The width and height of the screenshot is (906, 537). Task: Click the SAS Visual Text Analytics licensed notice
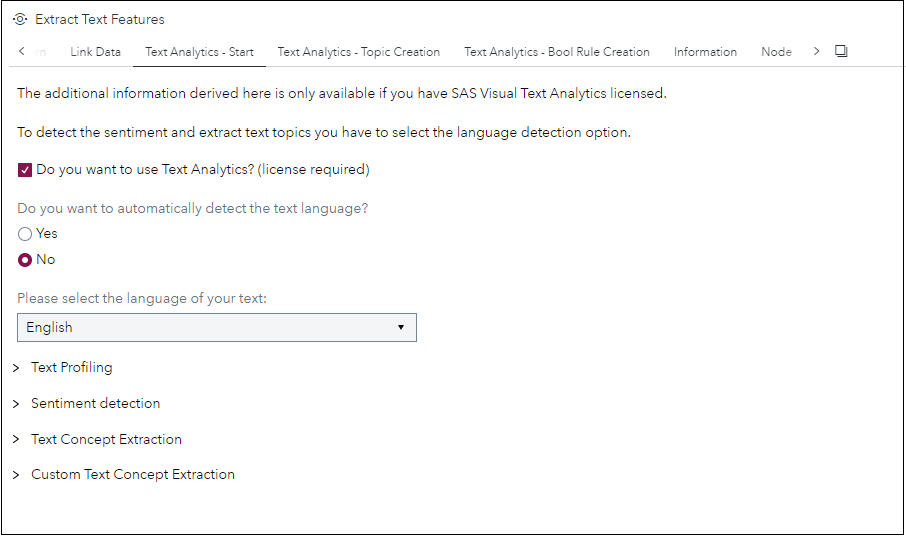coord(342,93)
